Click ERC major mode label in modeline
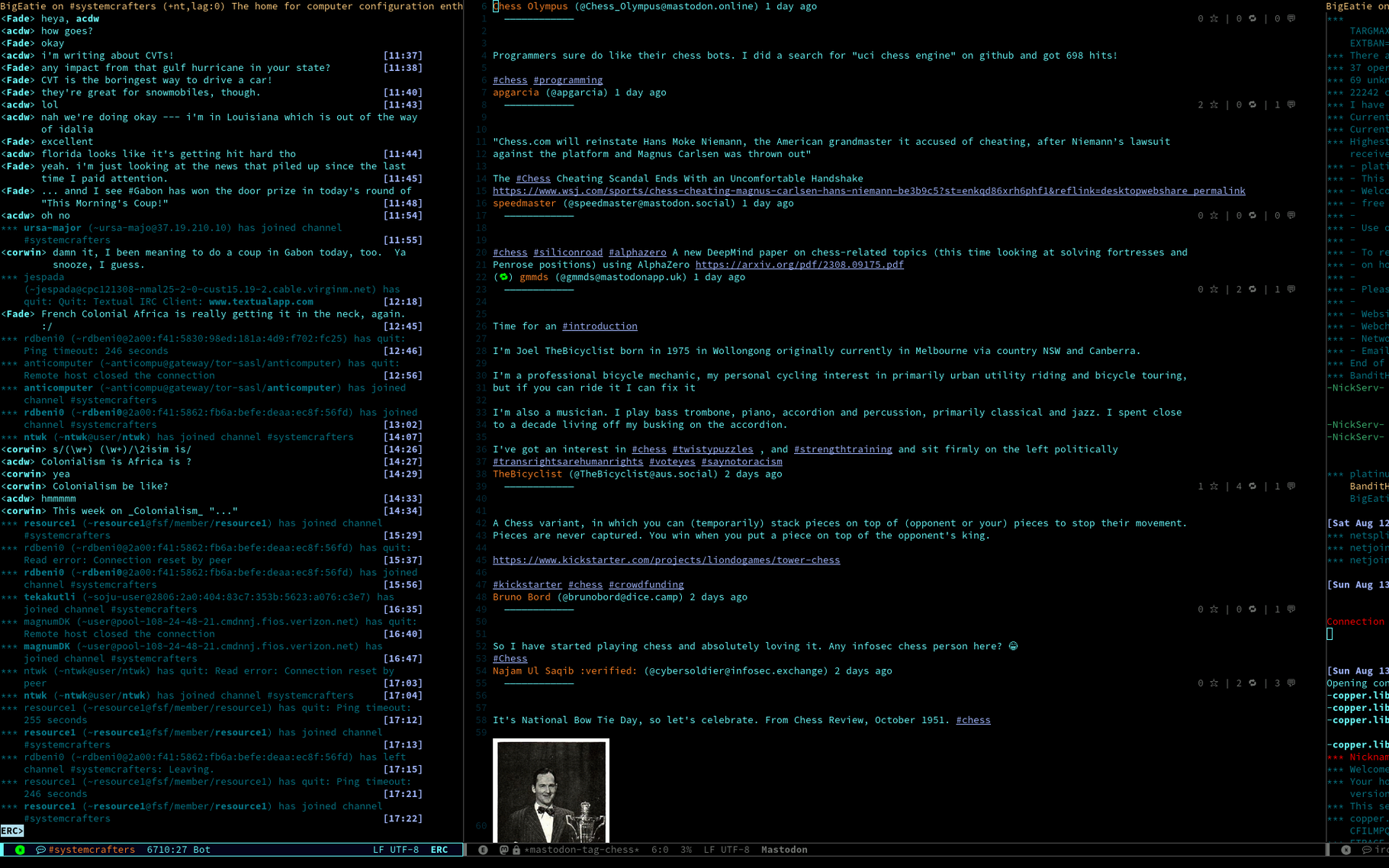 439,850
